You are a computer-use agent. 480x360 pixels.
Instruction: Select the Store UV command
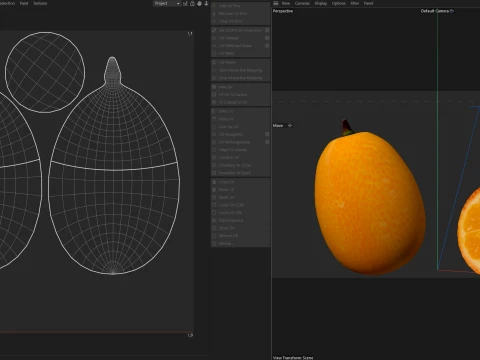click(240, 228)
